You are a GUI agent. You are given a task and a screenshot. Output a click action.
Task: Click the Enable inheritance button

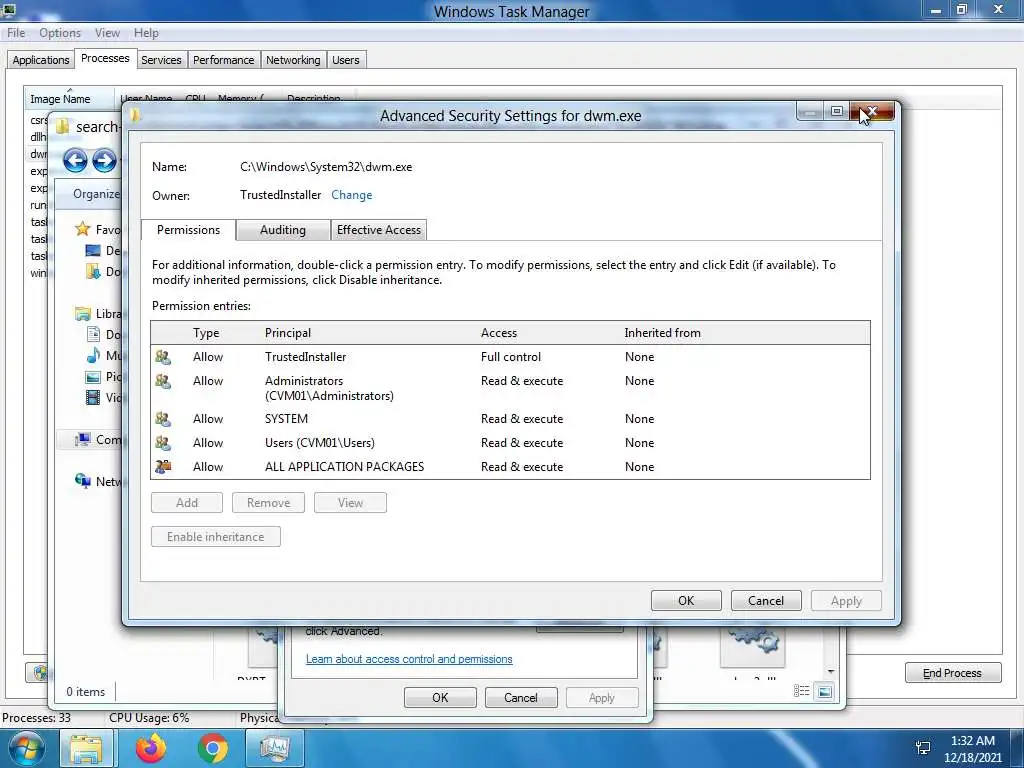click(x=216, y=537)
